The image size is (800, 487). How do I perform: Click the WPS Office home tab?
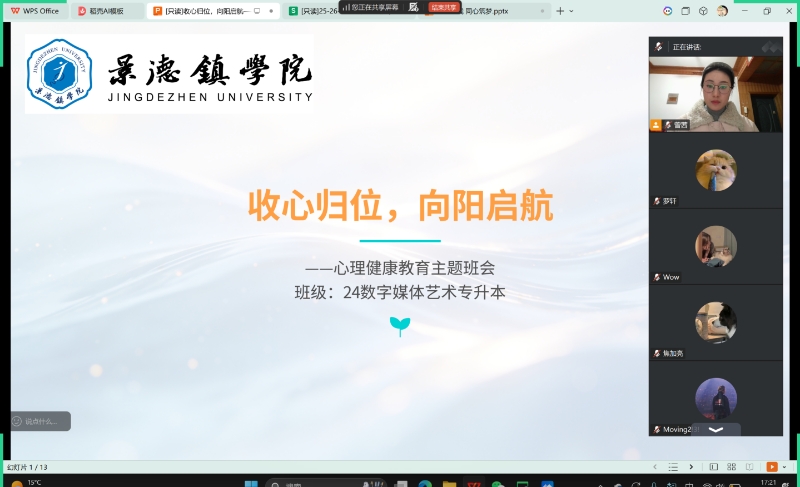(x=36, y=11)
